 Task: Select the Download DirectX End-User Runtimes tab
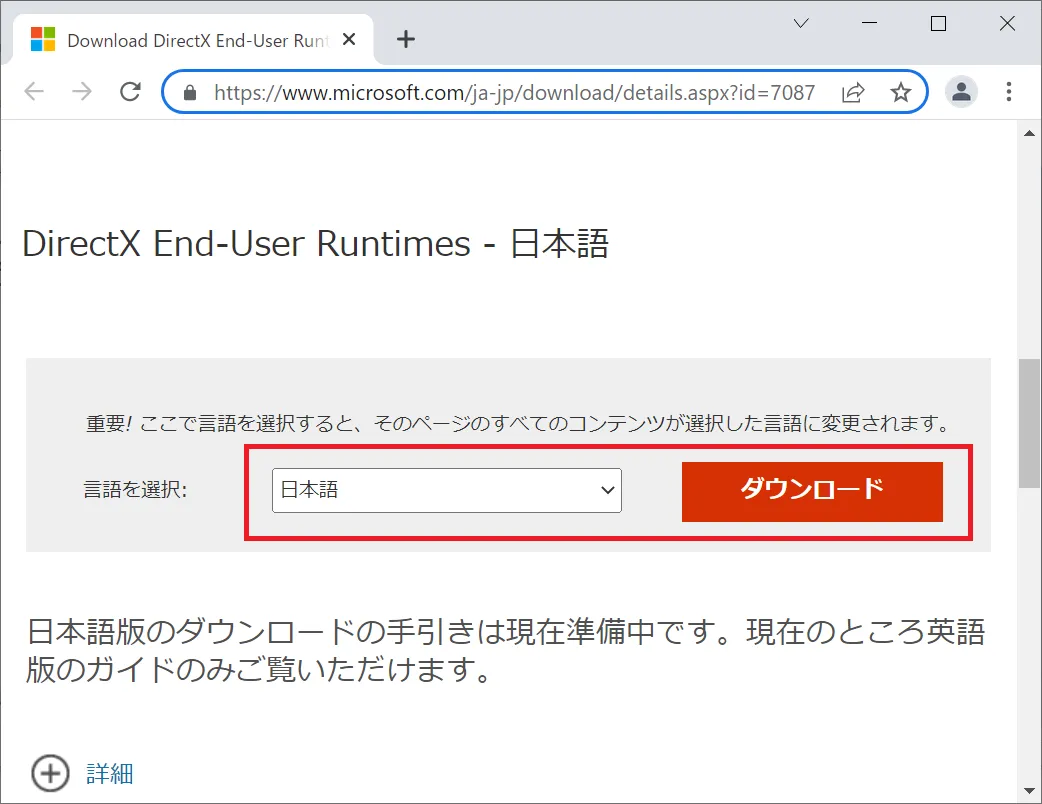[x=193, y=40]
